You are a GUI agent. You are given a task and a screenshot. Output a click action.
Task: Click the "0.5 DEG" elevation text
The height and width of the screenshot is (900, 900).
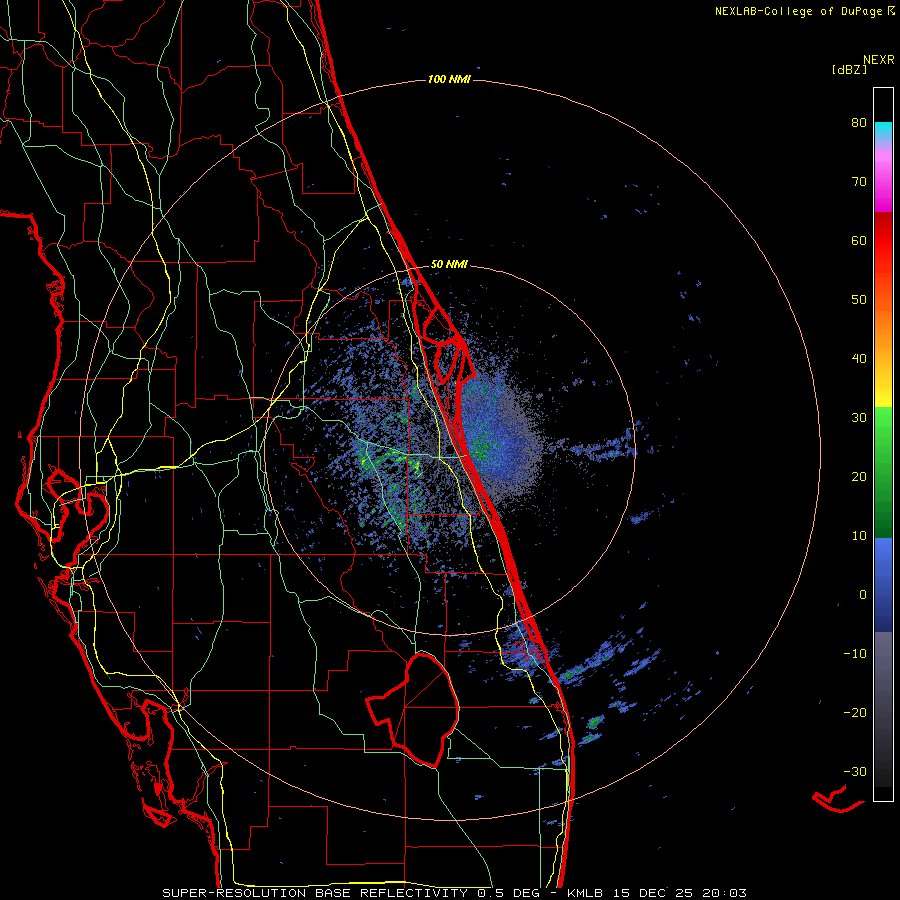point(508,893)
